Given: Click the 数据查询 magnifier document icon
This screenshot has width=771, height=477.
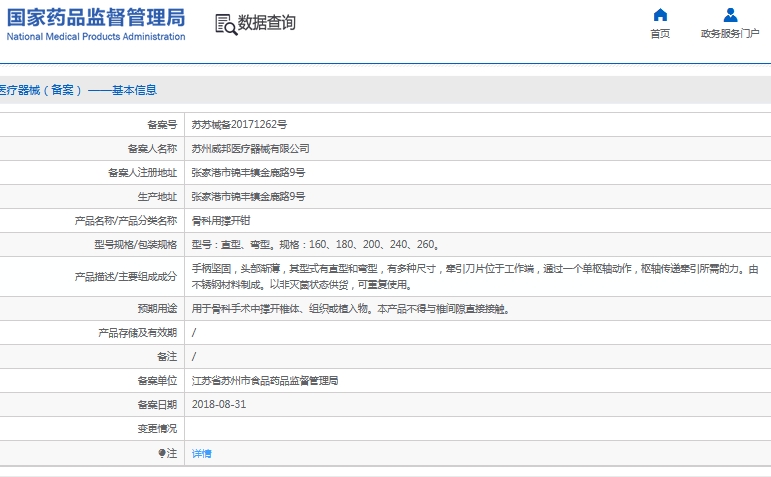Looking at the screenshot, I should (226, 24).
